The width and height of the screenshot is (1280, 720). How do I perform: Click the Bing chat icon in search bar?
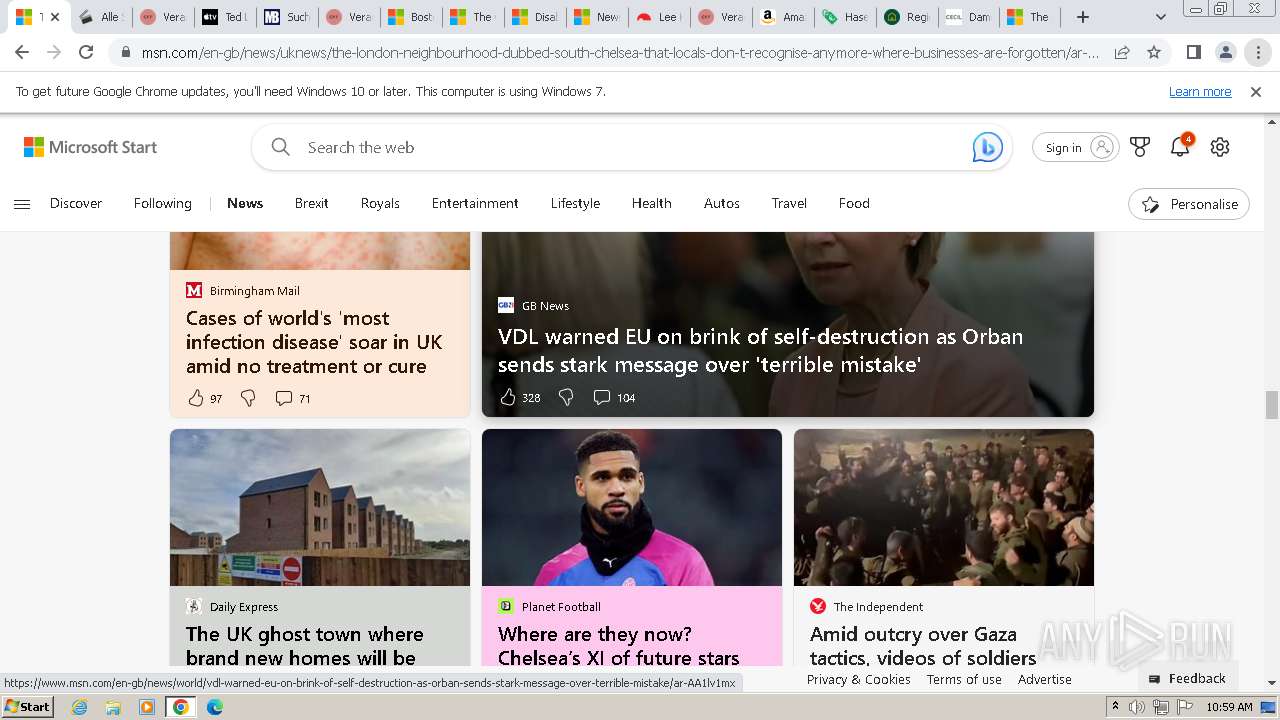(987, 148)
